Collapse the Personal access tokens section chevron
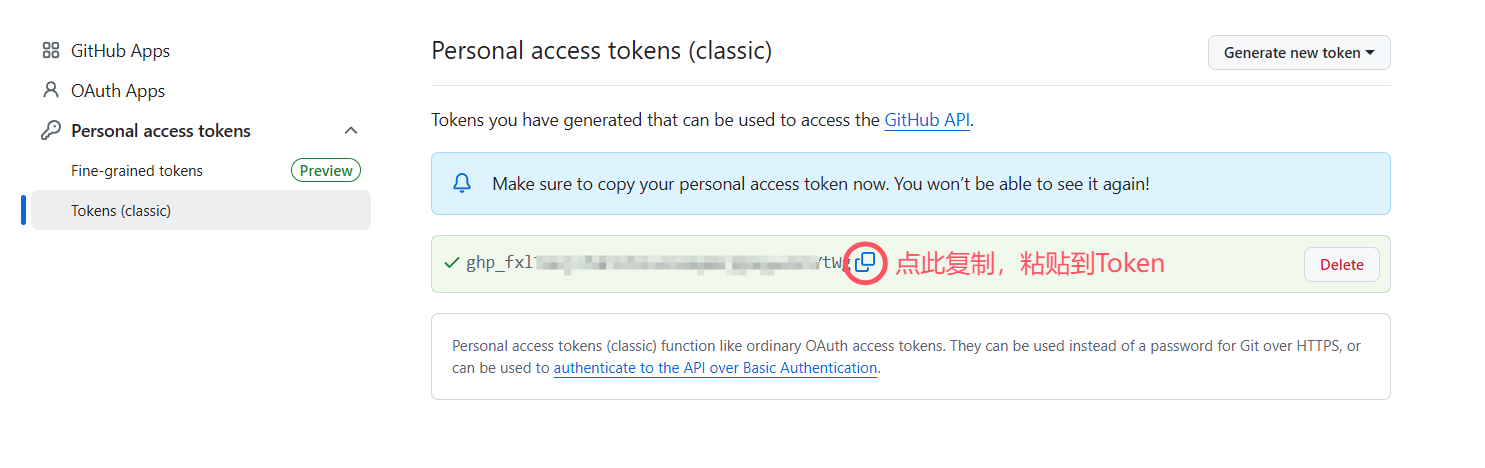The height and width of the screenshot is (468, 1485). 351,131
